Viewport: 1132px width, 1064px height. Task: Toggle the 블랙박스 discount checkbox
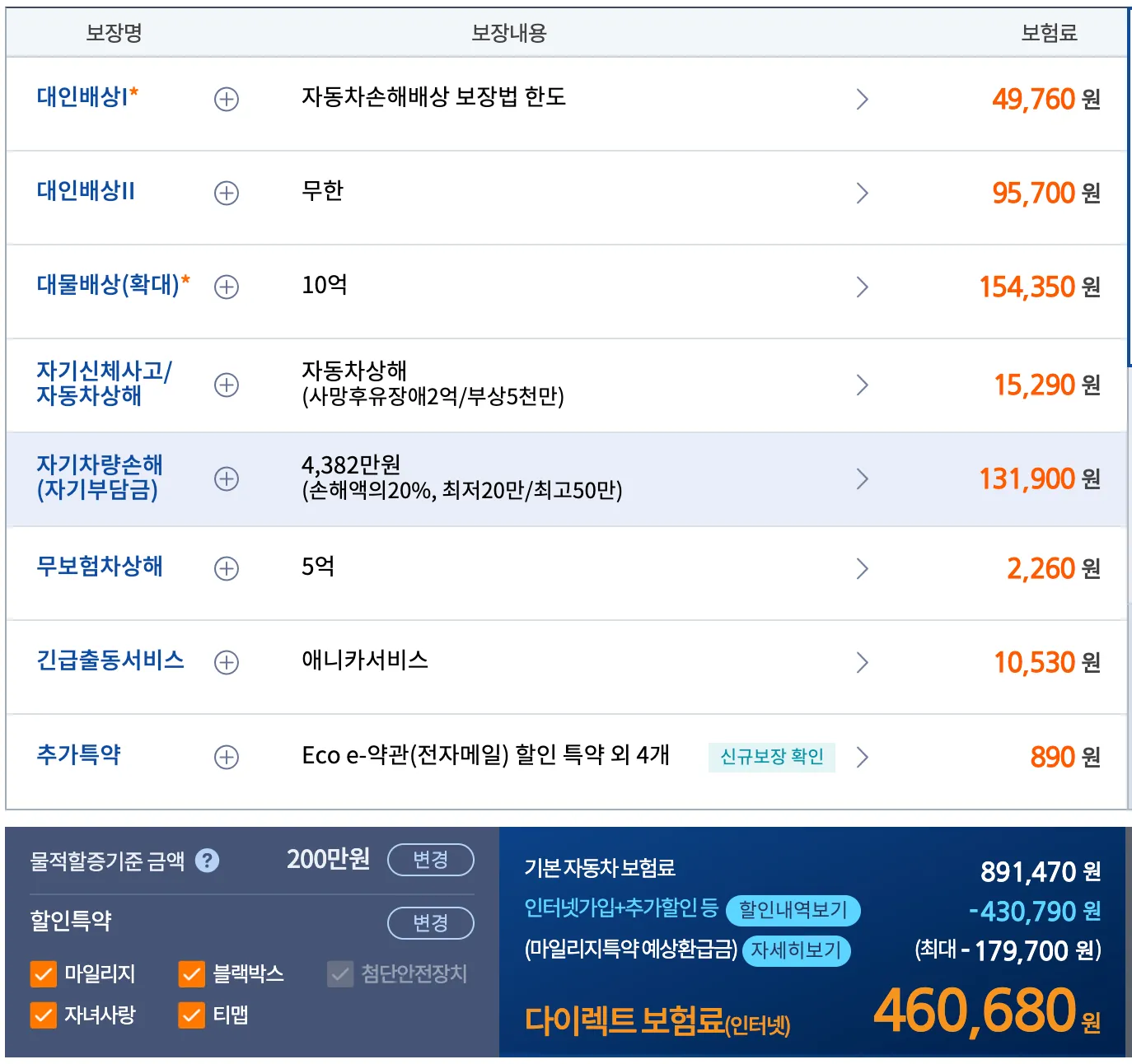coord(190,974)
